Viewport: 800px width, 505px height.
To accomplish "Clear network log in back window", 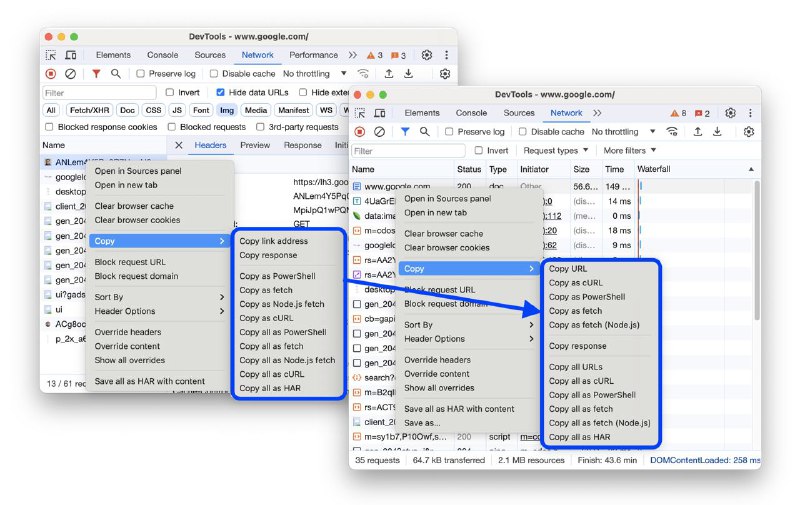I will coord(70,74).
